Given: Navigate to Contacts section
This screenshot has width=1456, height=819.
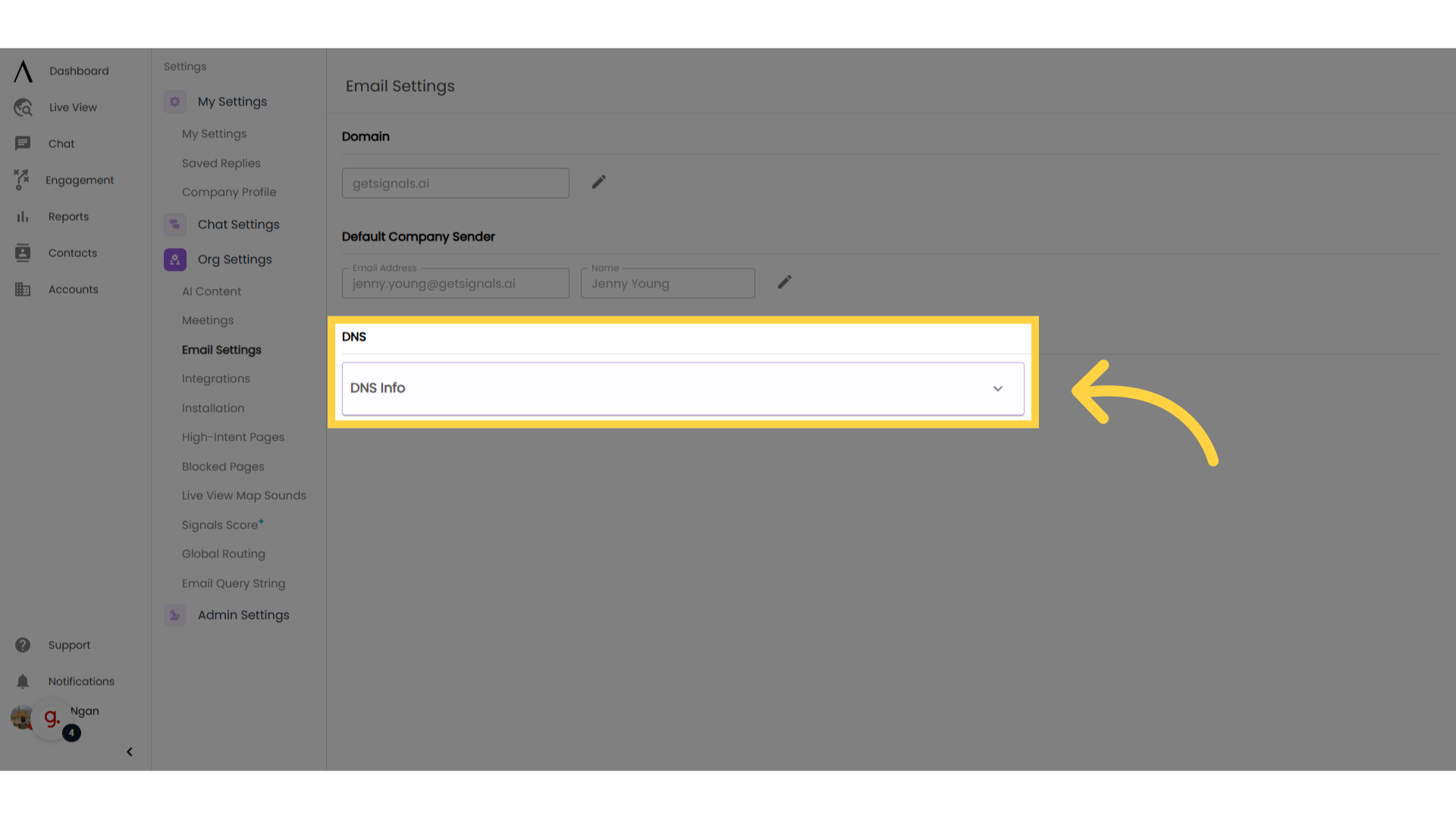Looking at the screenshot, I should point(72,252).
